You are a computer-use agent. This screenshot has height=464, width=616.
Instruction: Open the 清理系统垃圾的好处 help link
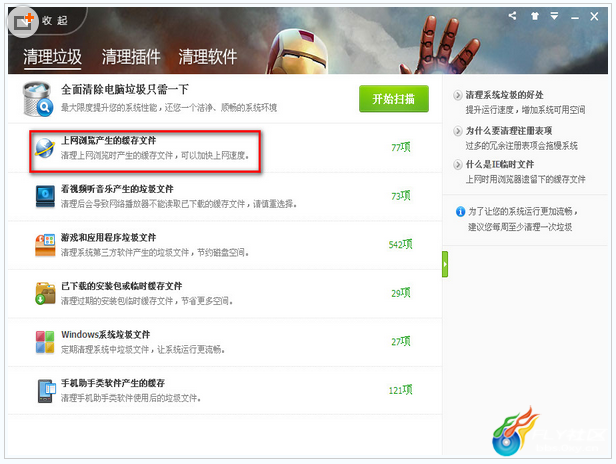504,95
